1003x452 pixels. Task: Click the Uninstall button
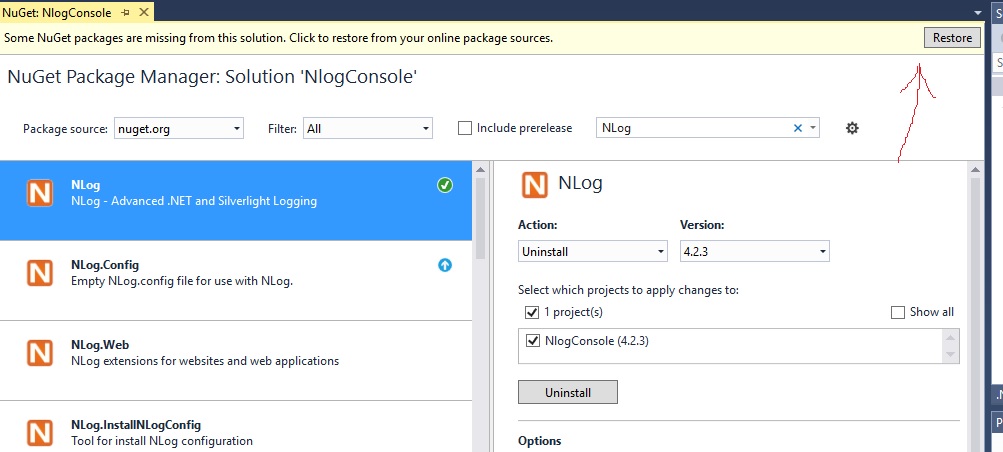point(567,393)
